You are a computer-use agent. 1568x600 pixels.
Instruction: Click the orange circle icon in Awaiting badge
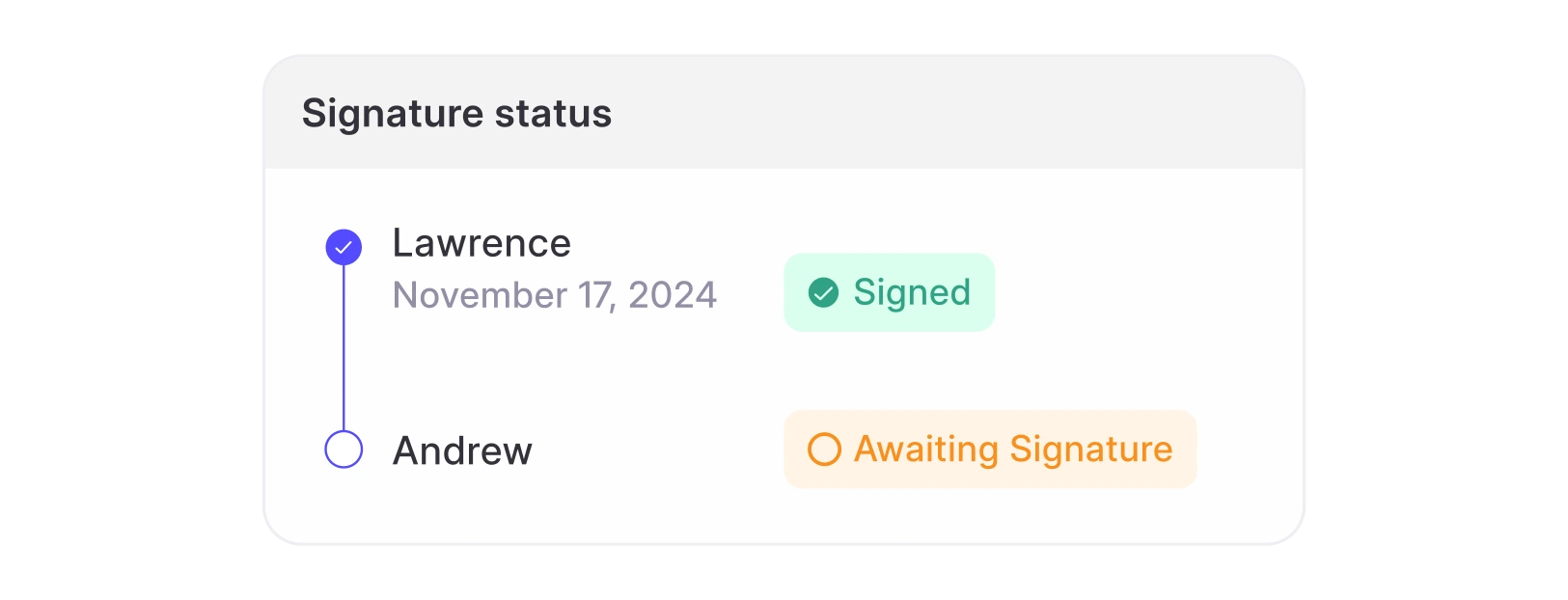point(824,450)
